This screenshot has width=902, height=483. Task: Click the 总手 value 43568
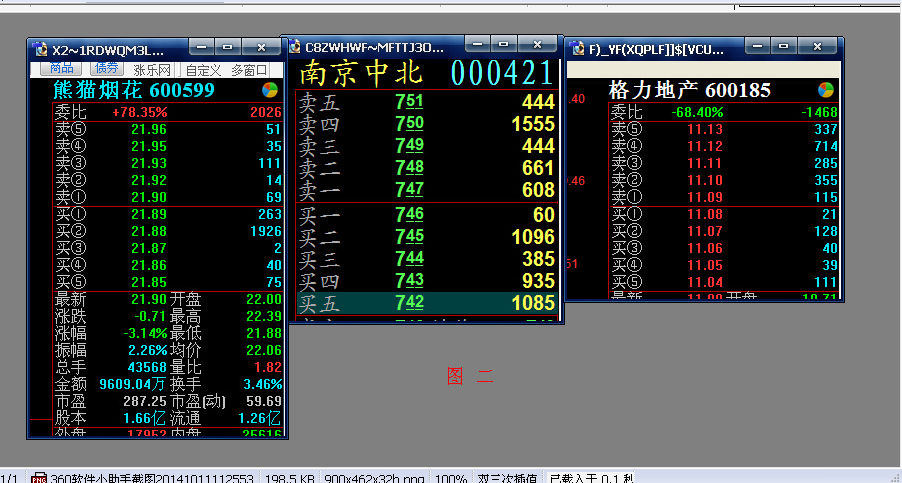[147, 367]
